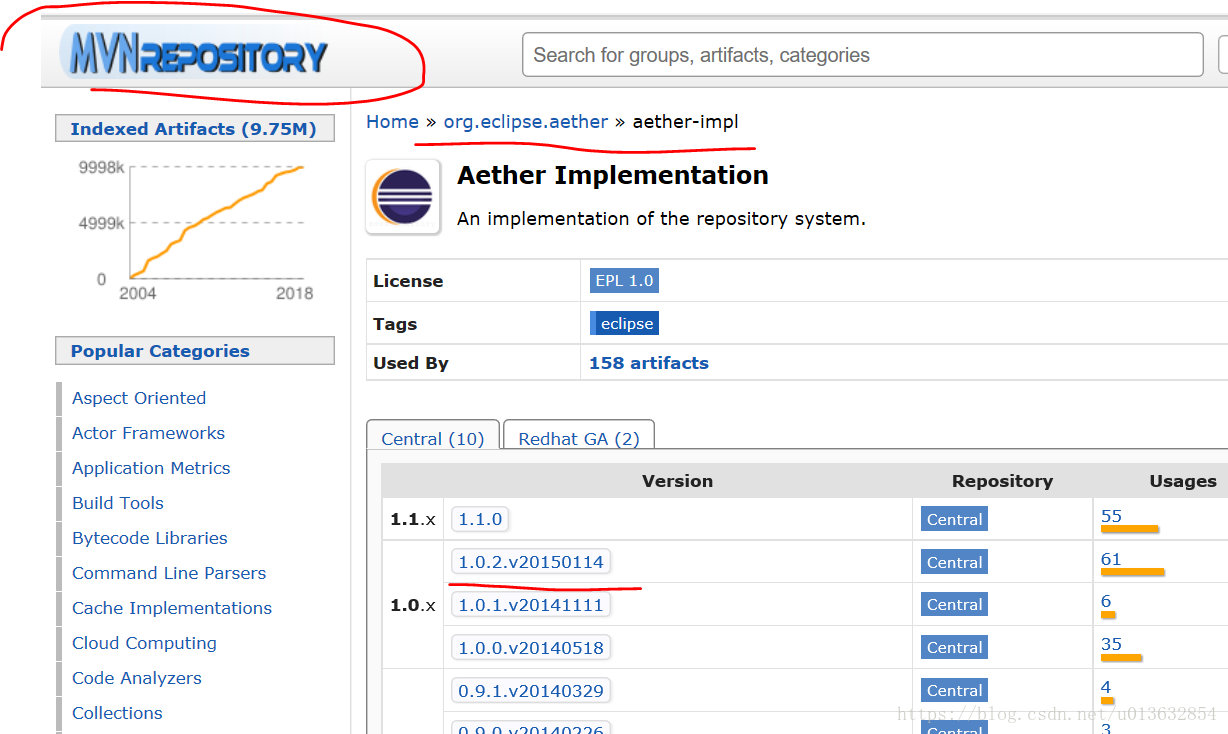Click the License row label
Image resolution: width=1228 pixels, height=734 pixels.
point(408,281)
